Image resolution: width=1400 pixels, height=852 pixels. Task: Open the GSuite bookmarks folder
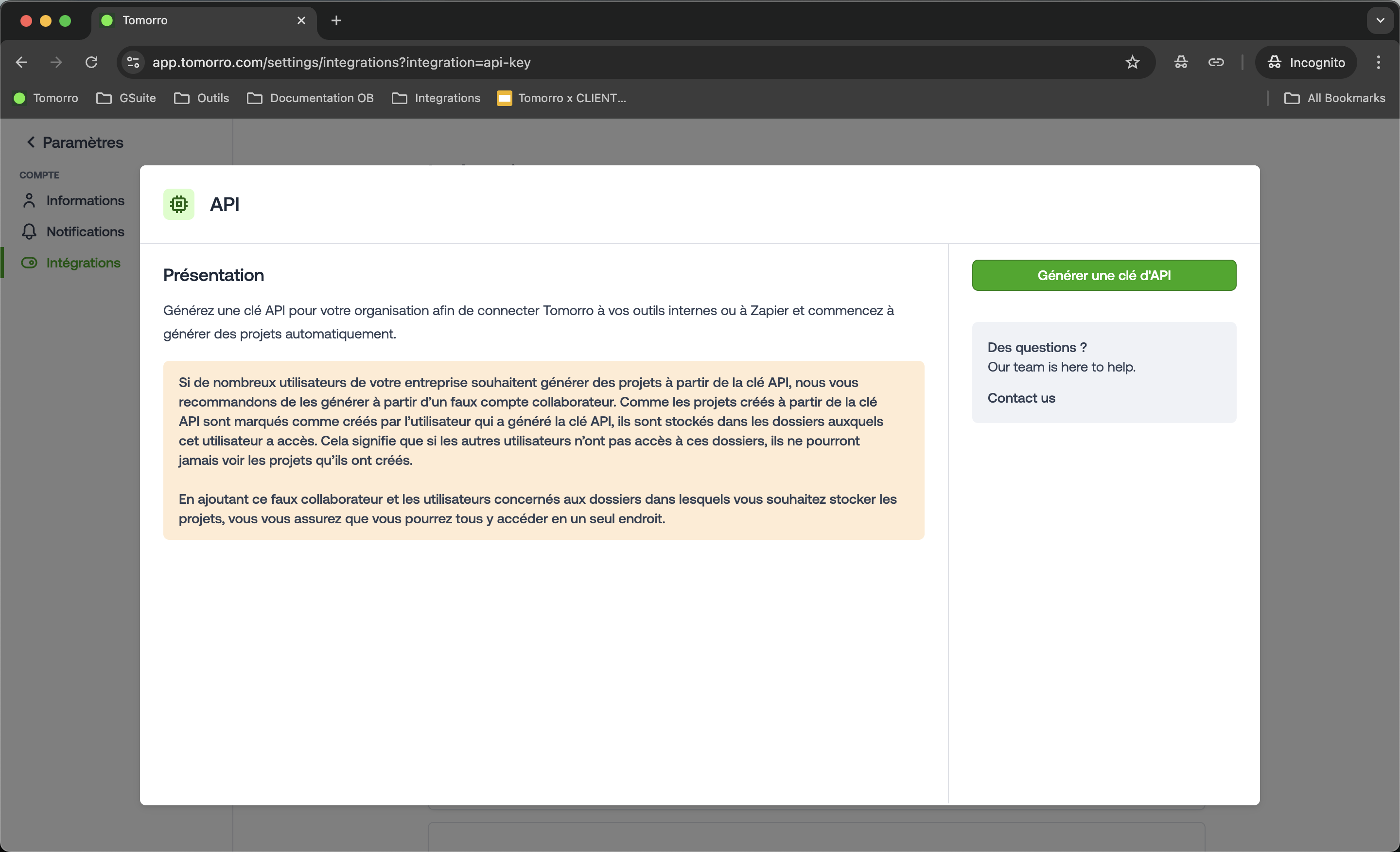coord(126,98)
